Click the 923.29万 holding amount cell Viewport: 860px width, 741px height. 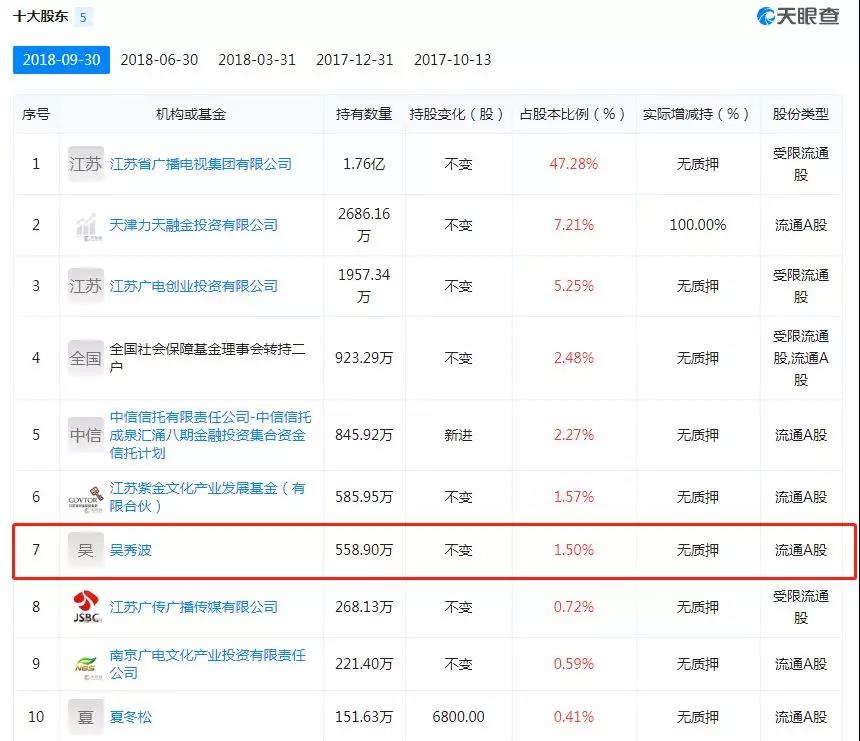click(364, 358)
